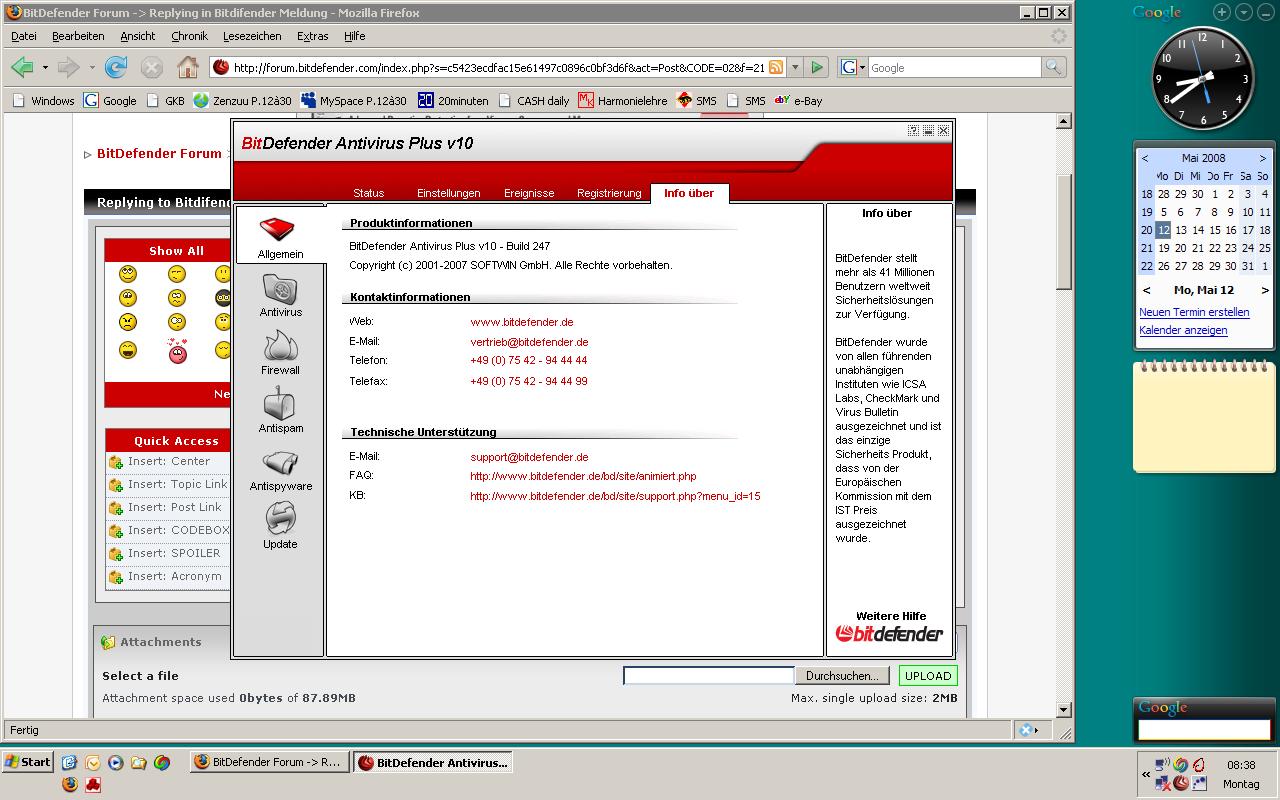Open the Google sidebar options dropdown arrow
1280x800 pixels.
(1243, 12)
